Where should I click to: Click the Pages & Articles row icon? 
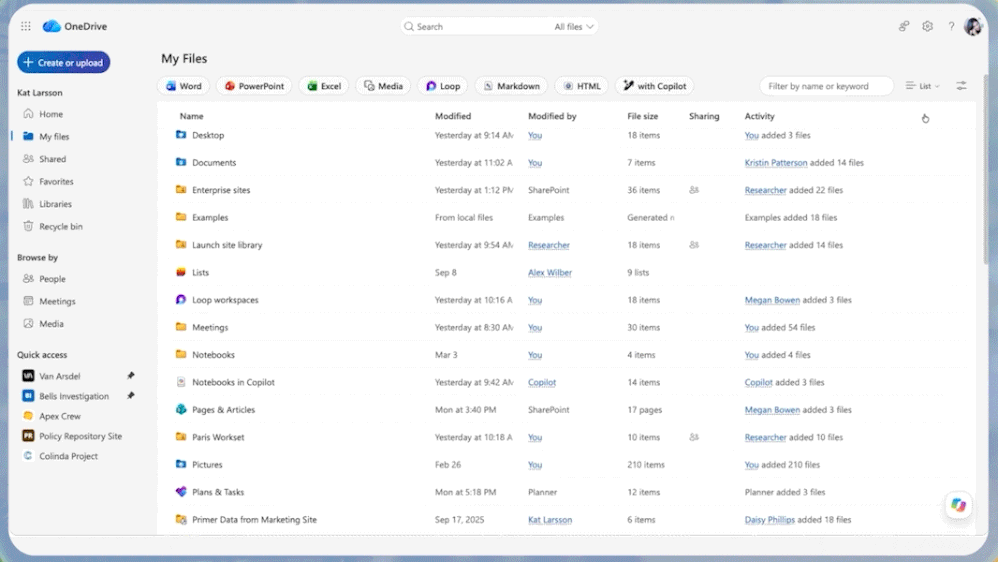click(181, 409)
